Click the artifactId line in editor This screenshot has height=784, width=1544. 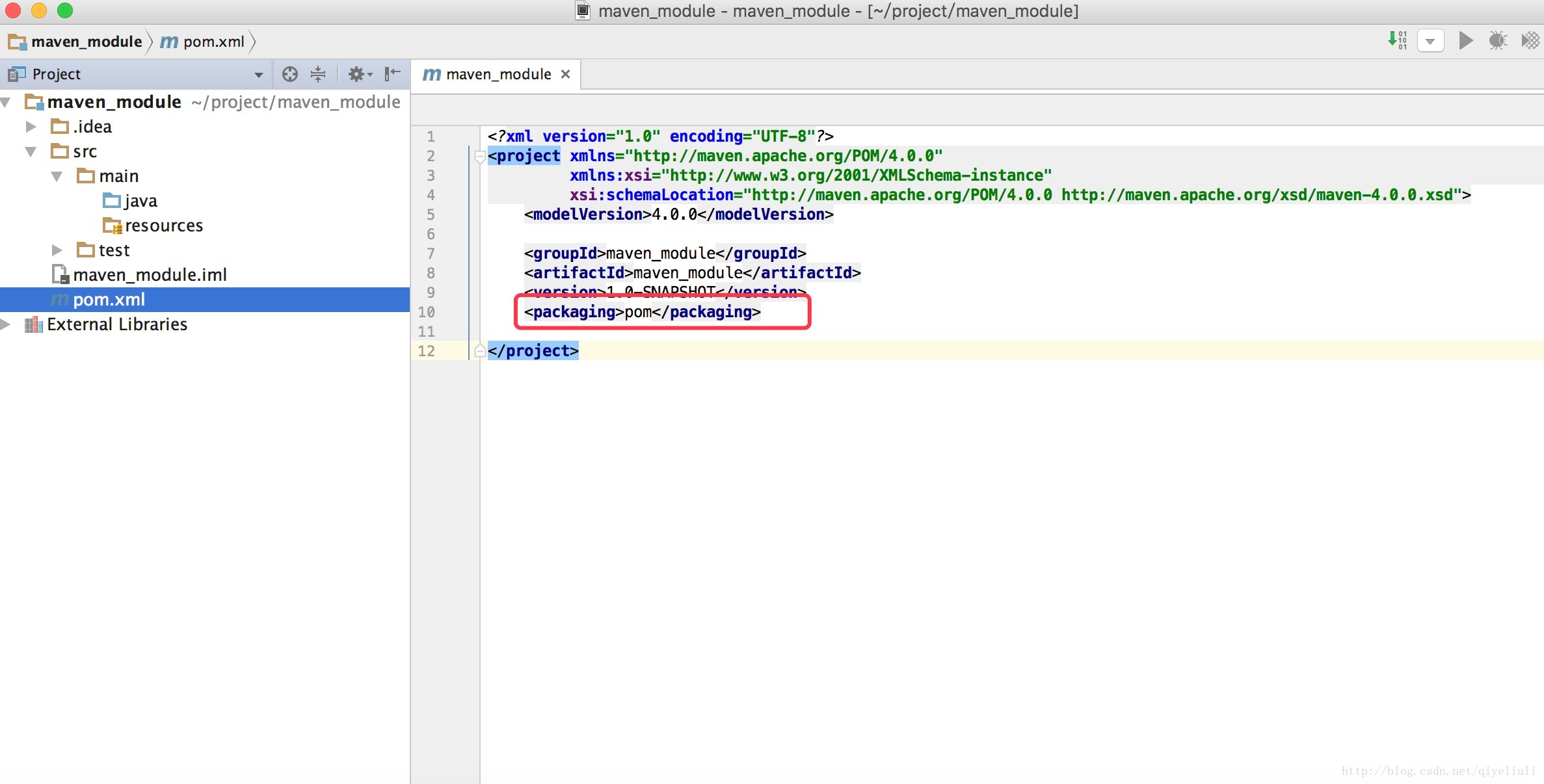692,273
